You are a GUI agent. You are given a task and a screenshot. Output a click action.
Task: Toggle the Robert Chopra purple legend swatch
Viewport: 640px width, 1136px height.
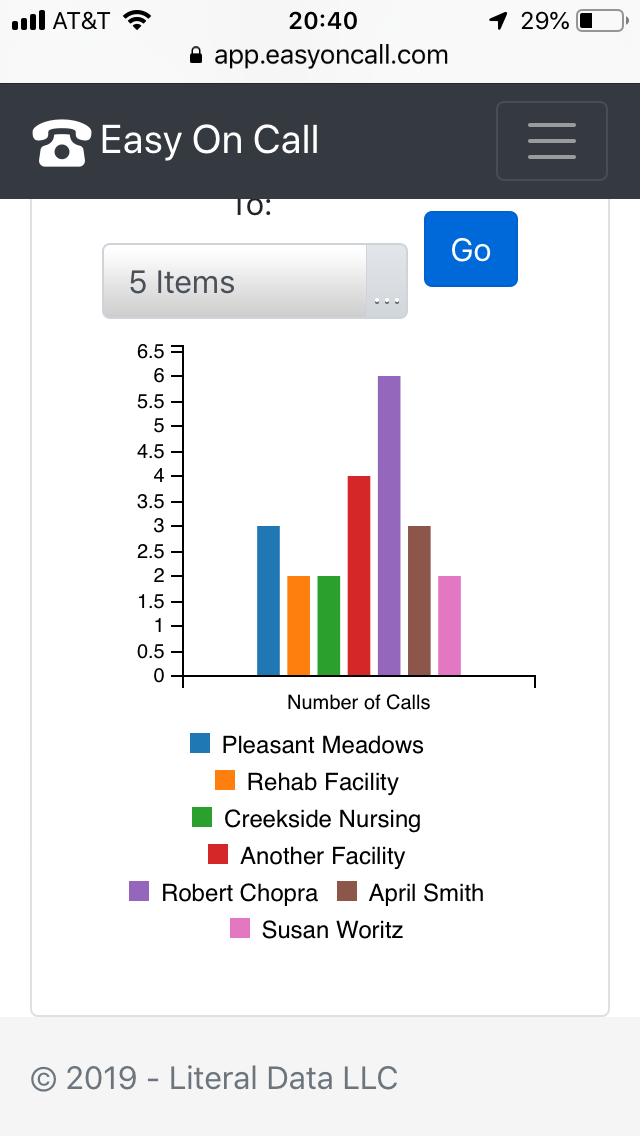[x=139, y=892]
